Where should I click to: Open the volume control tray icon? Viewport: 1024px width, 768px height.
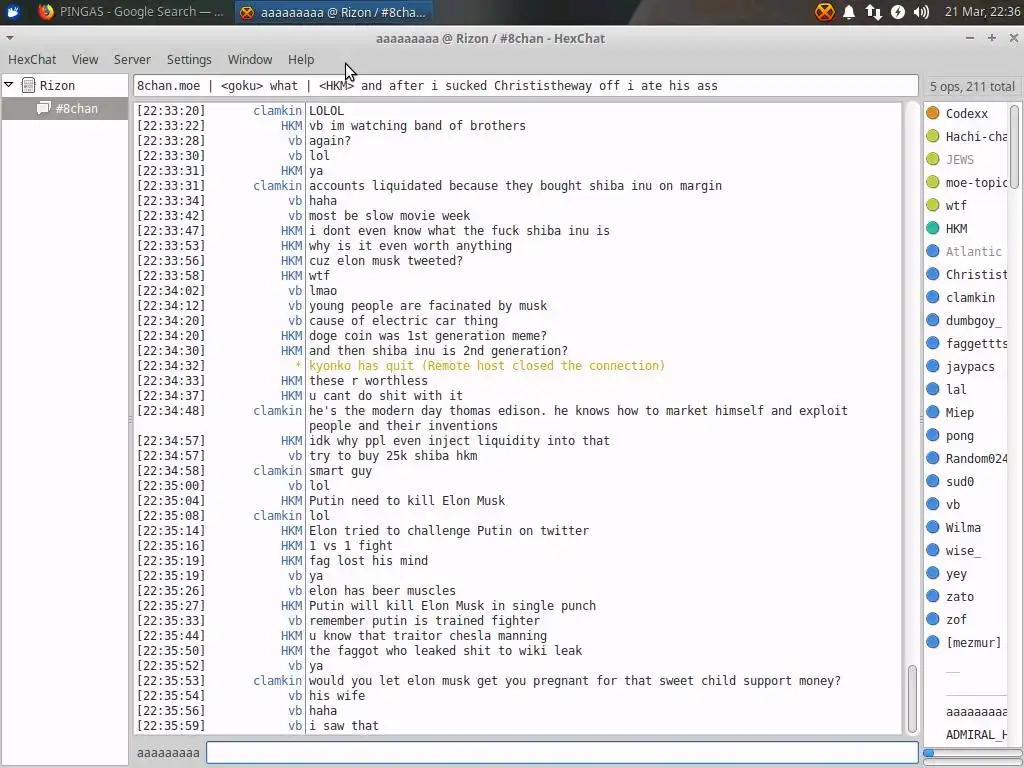coord(921,12)
